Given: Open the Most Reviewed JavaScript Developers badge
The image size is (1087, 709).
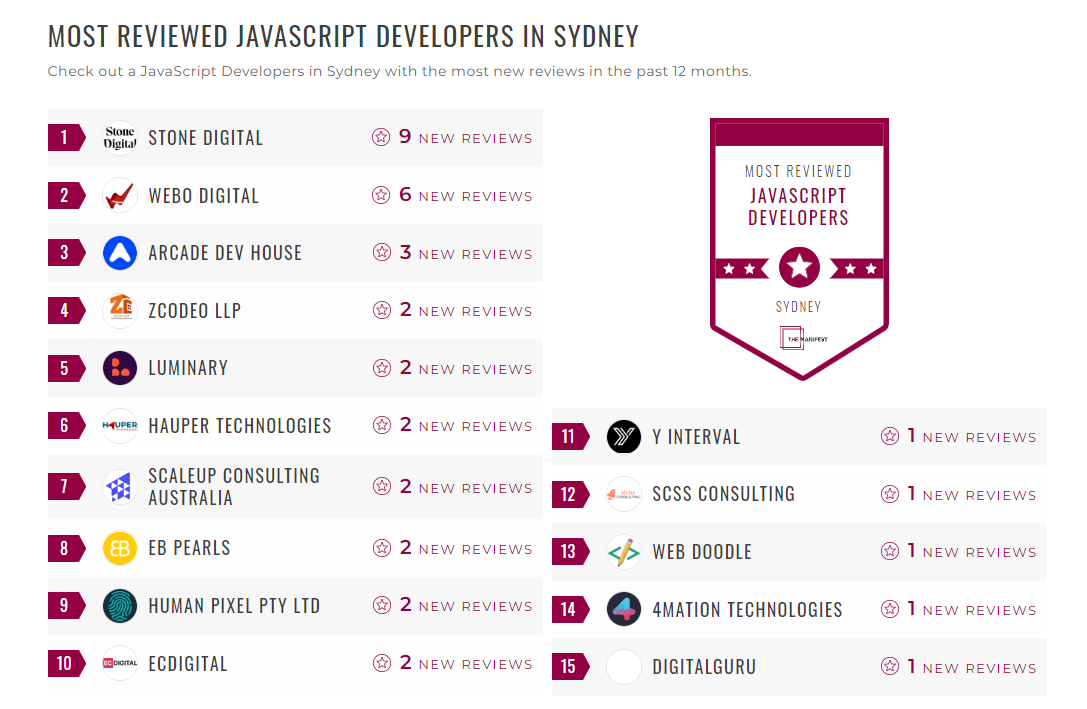Looking at the screenshot, I should (x=799, y=248).
